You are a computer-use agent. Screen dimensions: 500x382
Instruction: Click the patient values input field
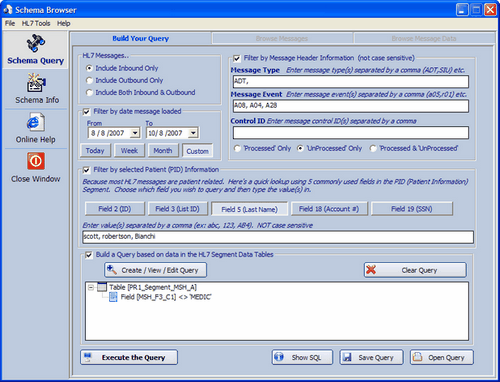[x=278, y=237]
